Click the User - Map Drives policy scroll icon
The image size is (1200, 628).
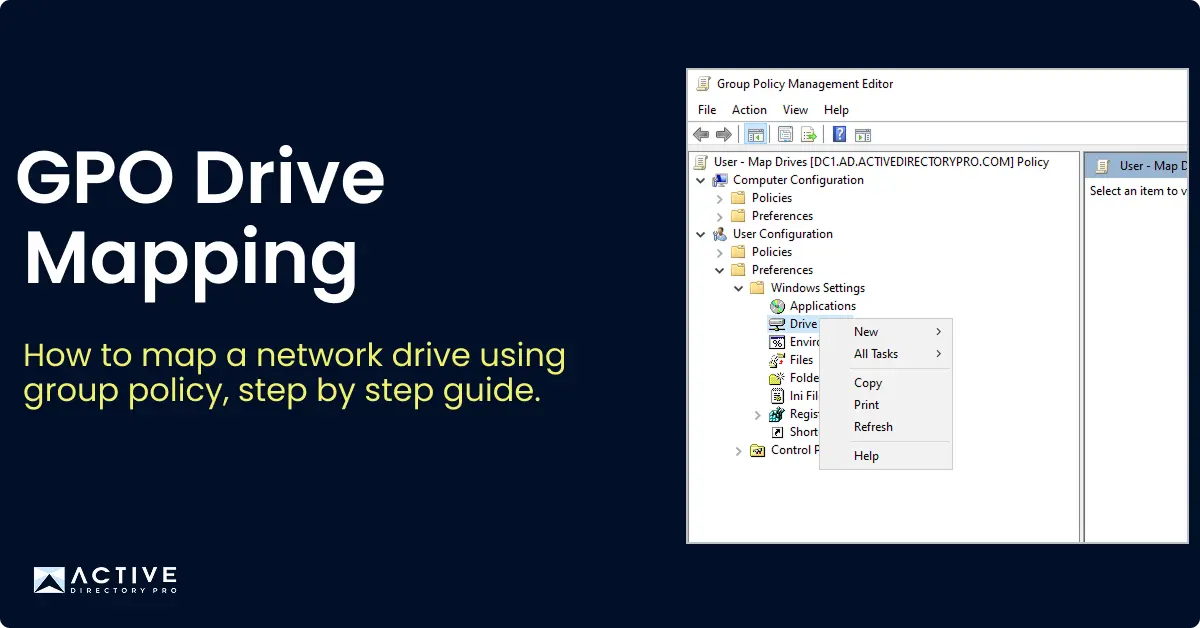702,162
